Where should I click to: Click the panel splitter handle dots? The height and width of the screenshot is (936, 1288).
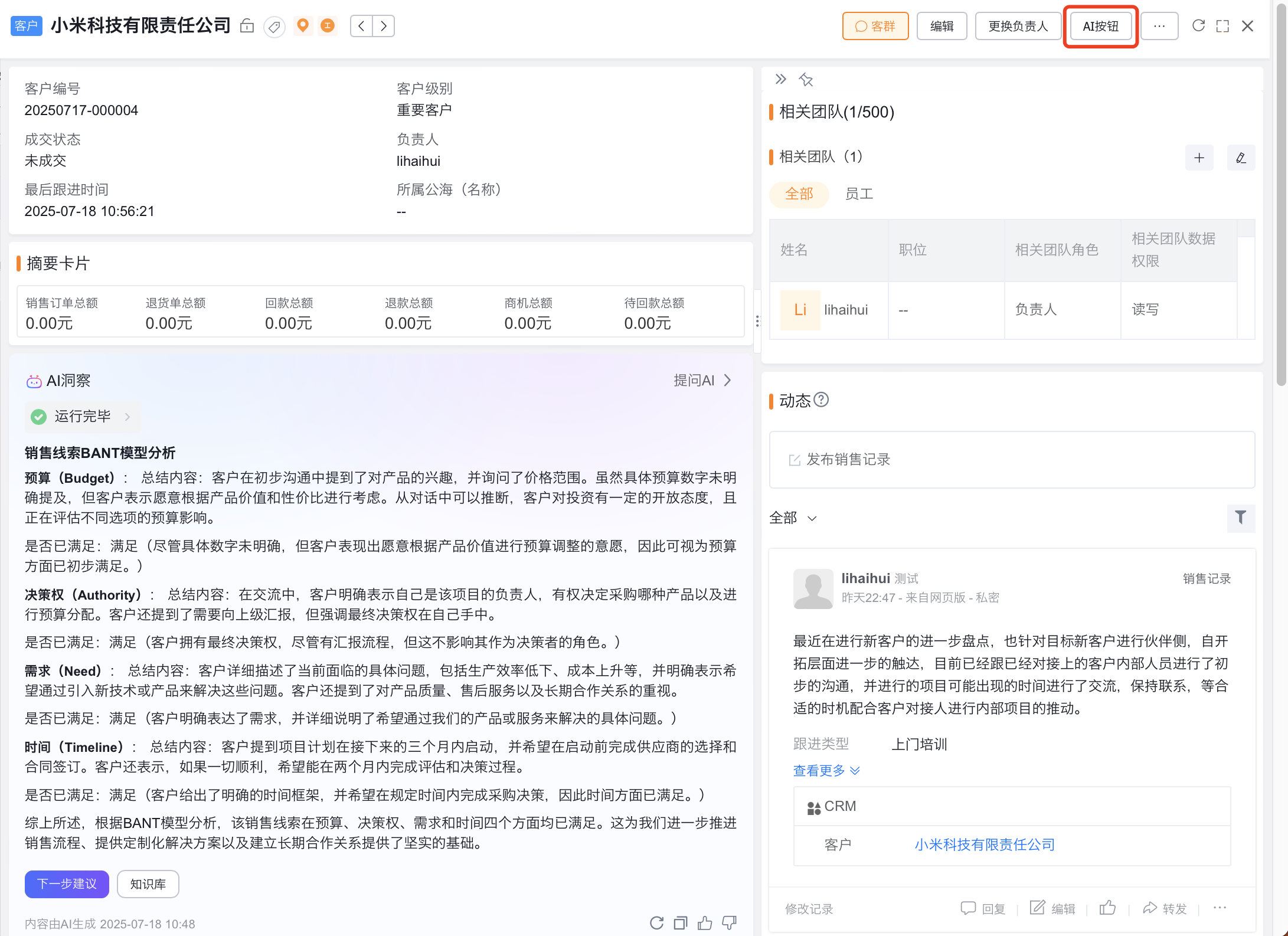[757, 320]
